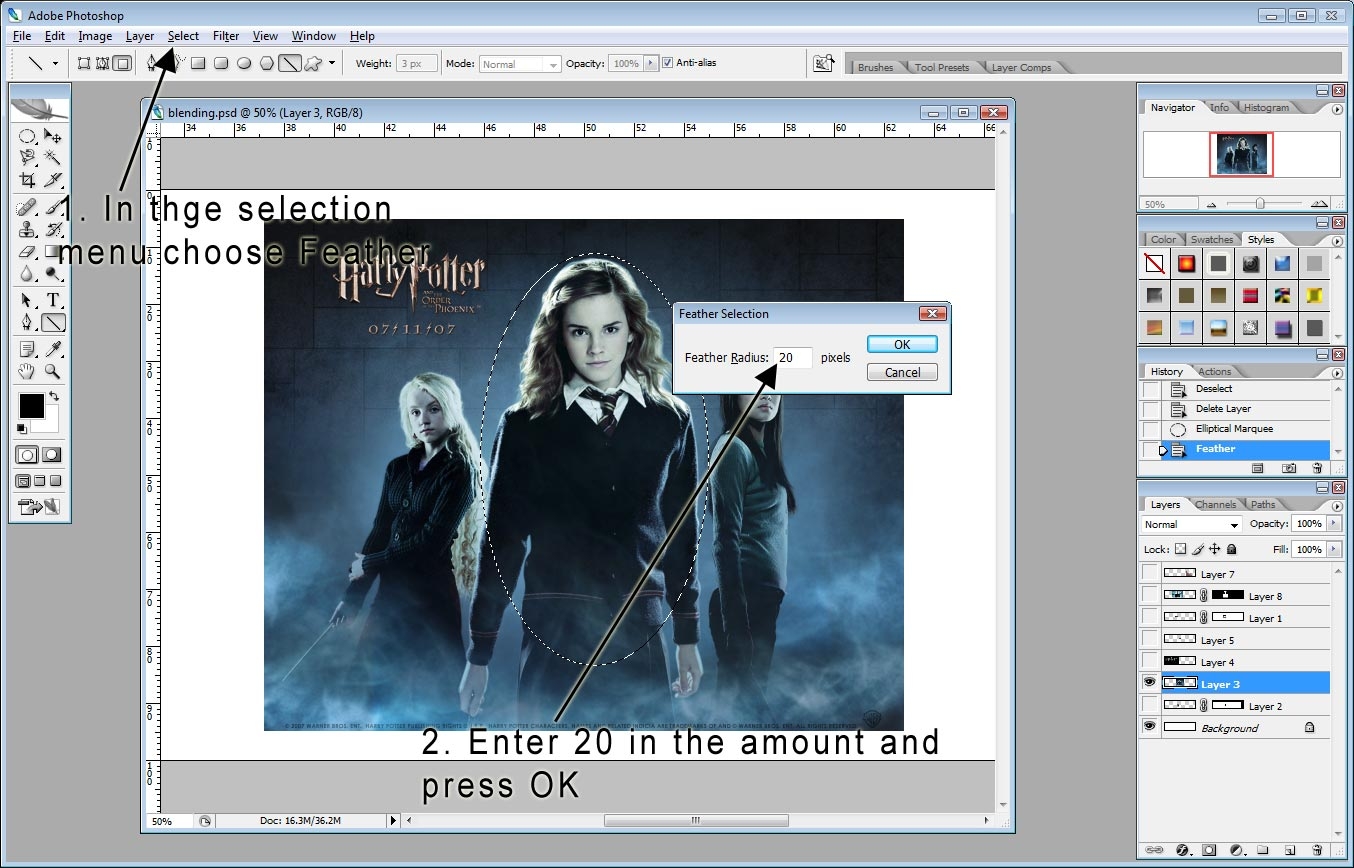The image size is (1354, 868).
Task: Select the Move tool
Action: click(x=53, y=136)
